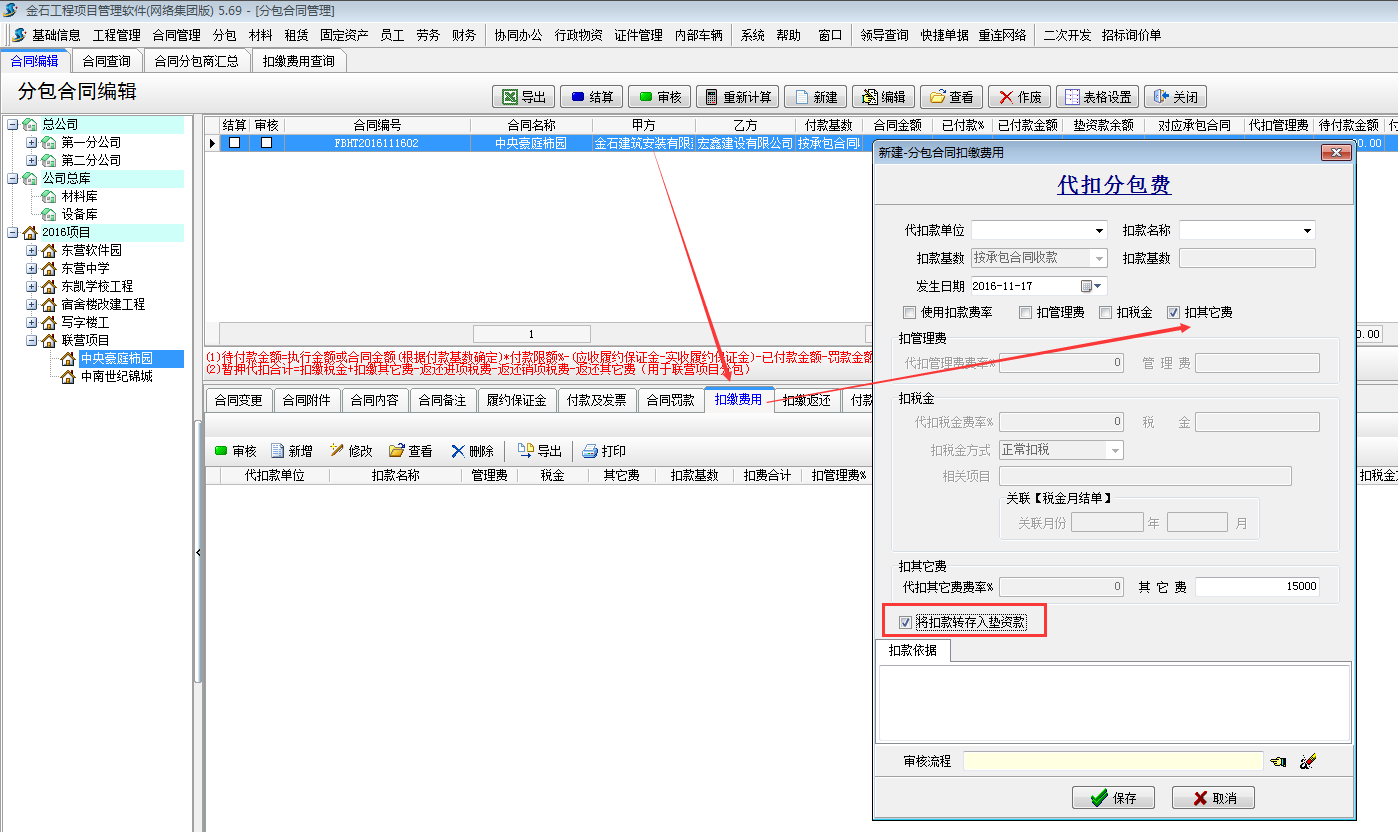Switch to the 合同查询 tab
Image resolution: width=1398 pixels, height=832 pixels.
(107, 61)
